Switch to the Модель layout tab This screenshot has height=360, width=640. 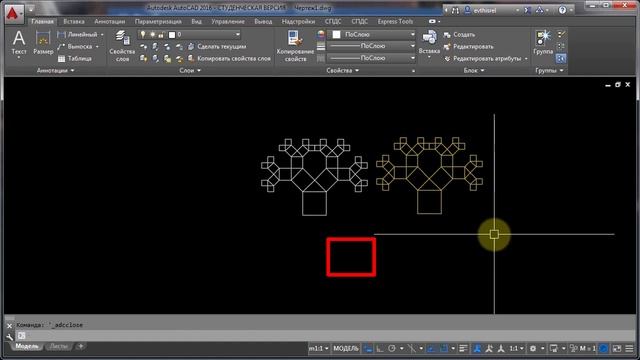point(27,347)
